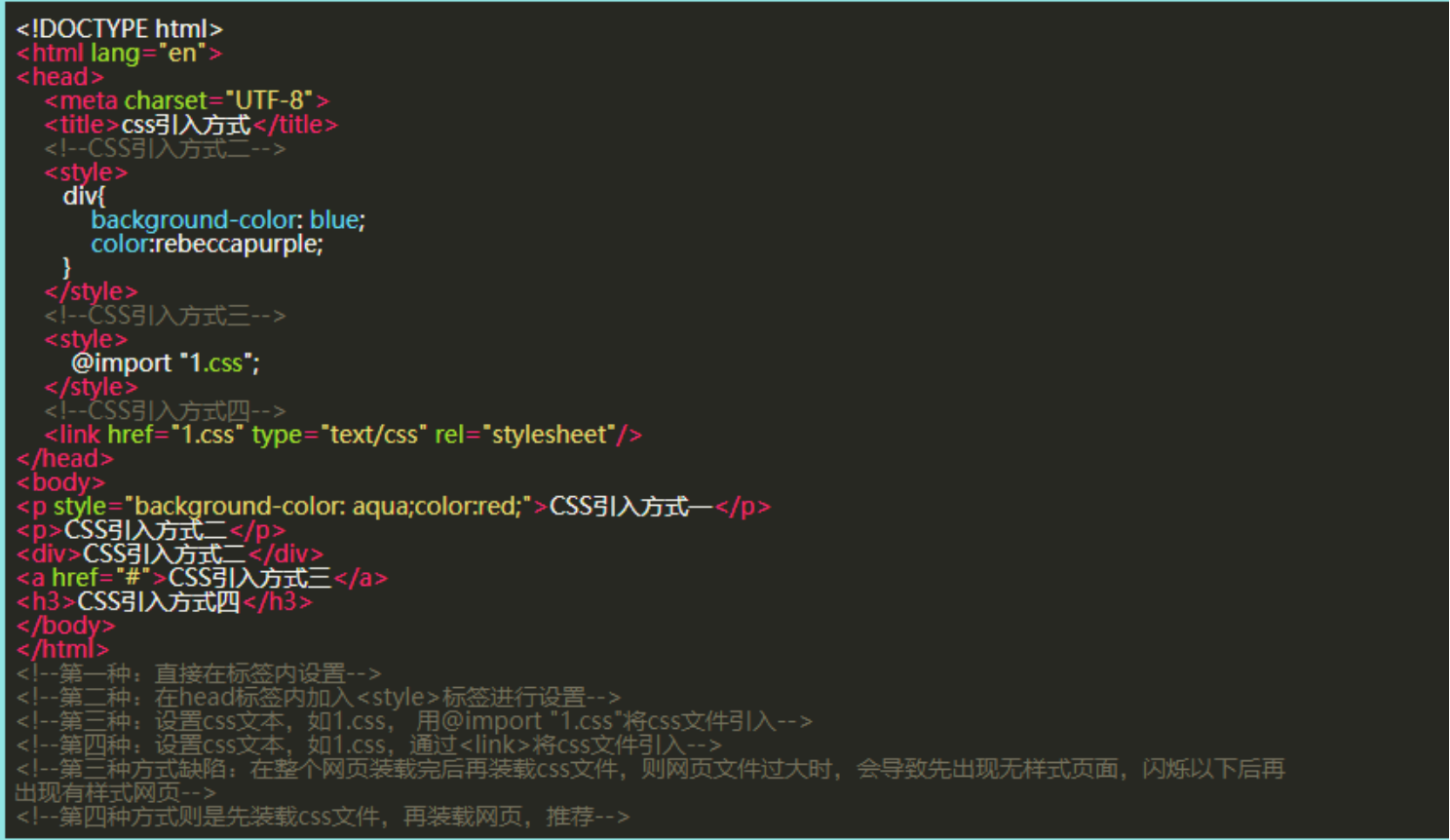Click the opening <body> tag
The image size is (1450, 840).
[x=60, y=482]
